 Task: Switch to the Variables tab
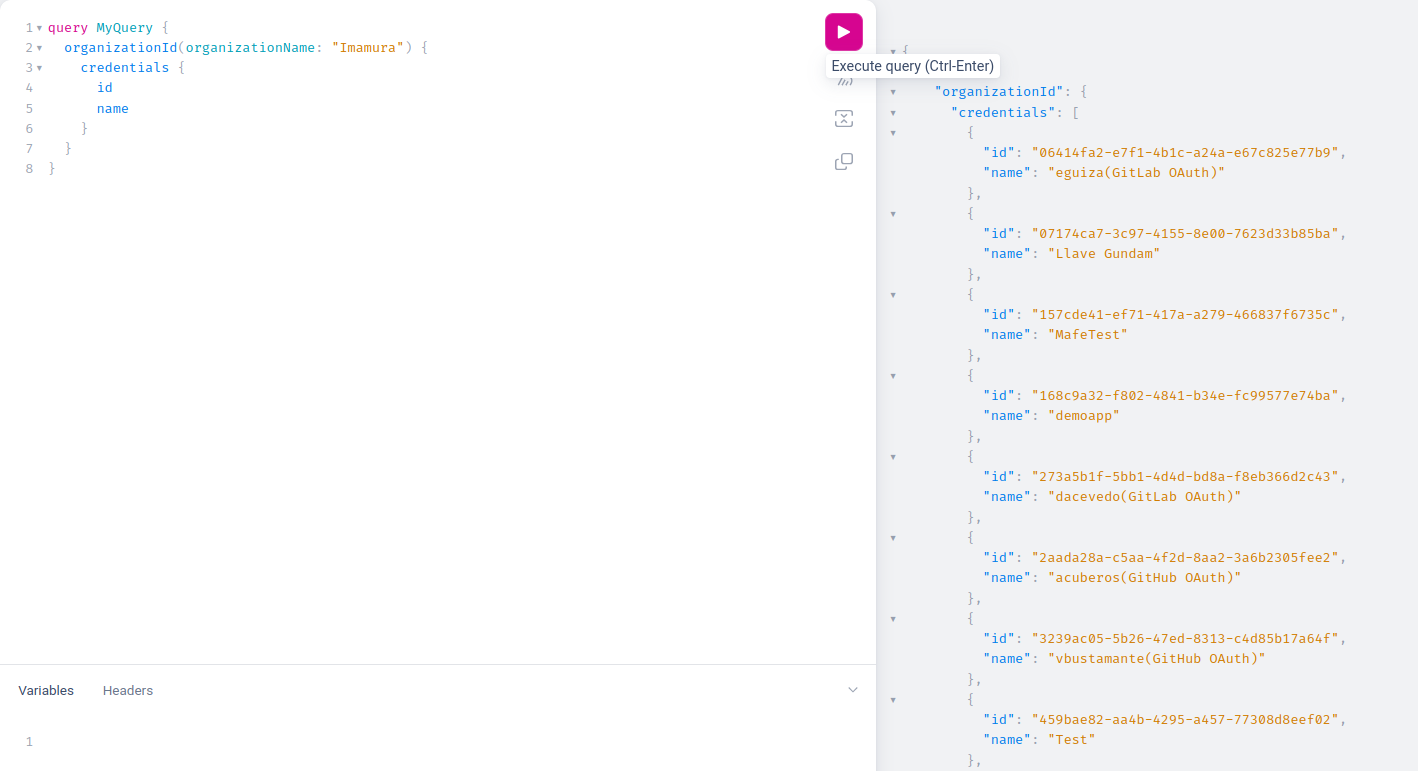pyautogui.click(x=46, y=690)
